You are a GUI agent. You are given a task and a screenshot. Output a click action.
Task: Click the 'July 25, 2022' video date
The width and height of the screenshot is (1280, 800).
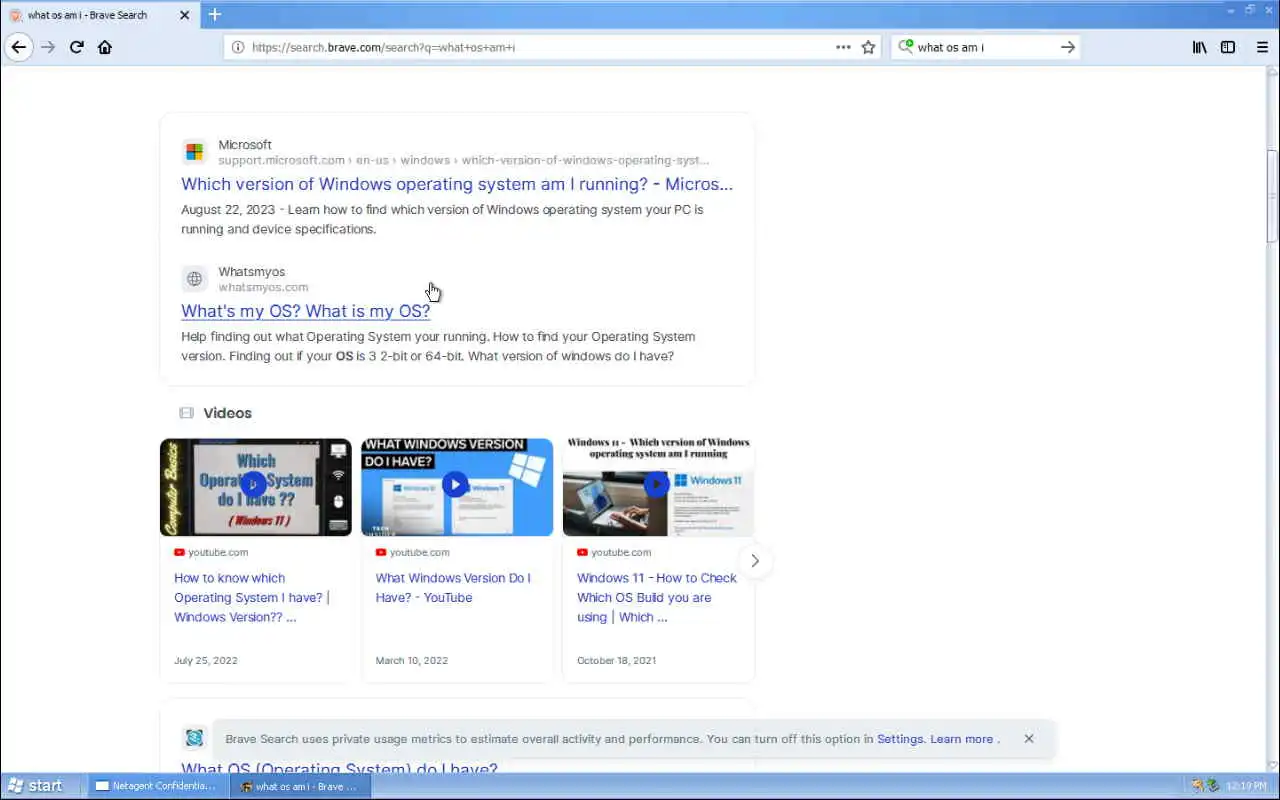pyautogui.click(x=206, y=661)
